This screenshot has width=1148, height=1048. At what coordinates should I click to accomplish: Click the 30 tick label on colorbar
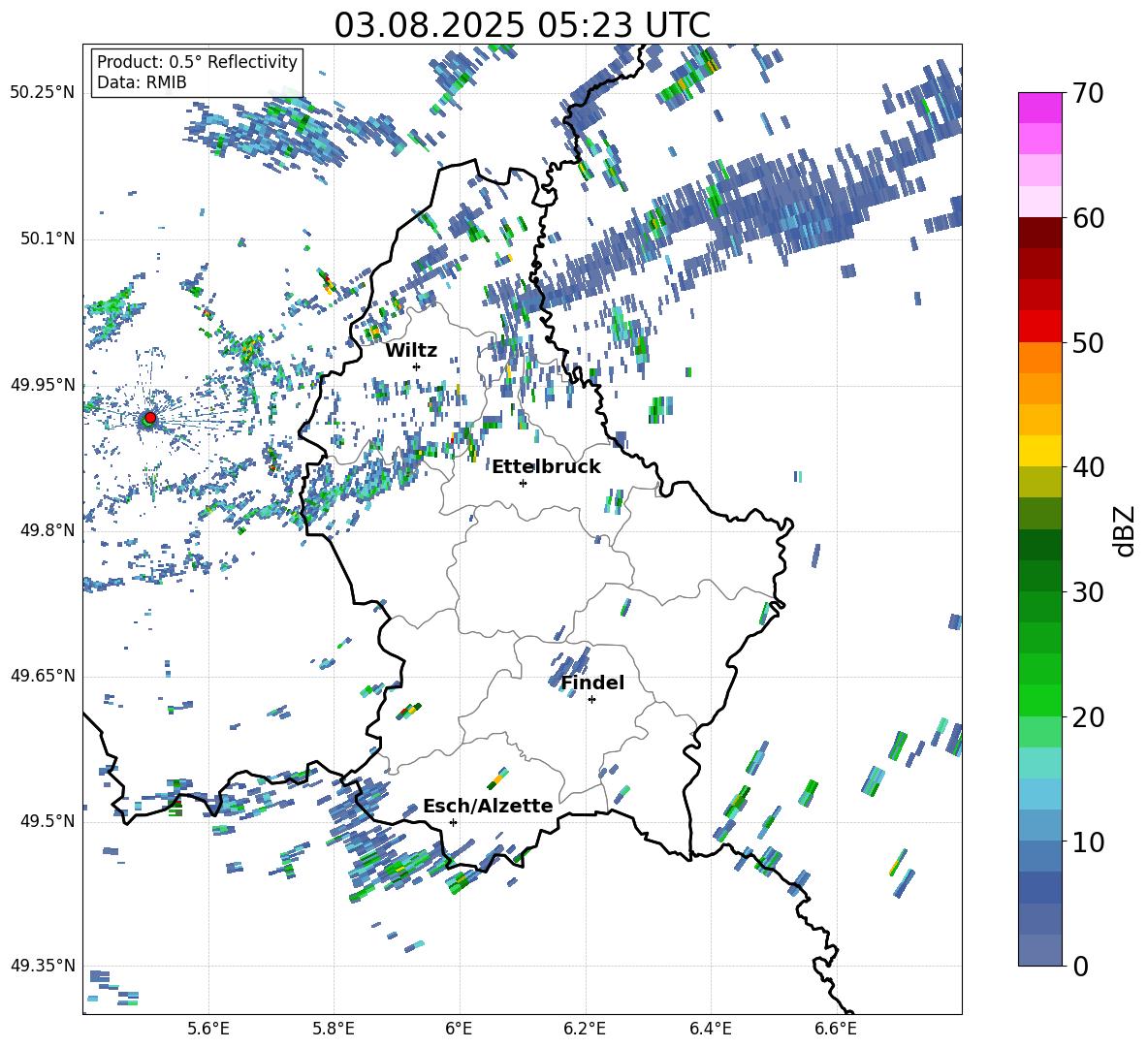tap(1088, 591)
